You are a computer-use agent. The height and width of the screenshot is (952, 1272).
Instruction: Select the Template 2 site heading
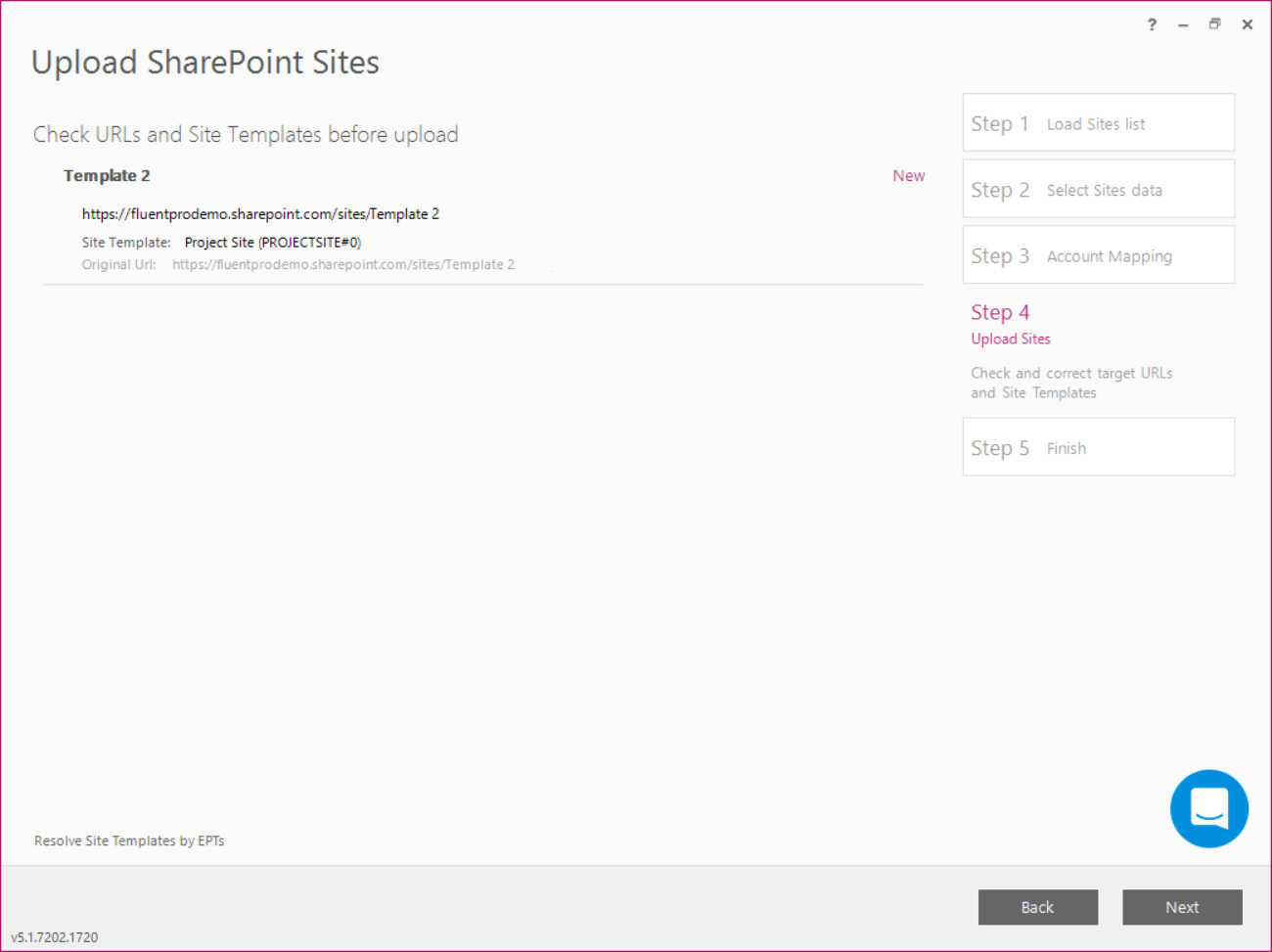pyautogui.click(x=107, y=176)
